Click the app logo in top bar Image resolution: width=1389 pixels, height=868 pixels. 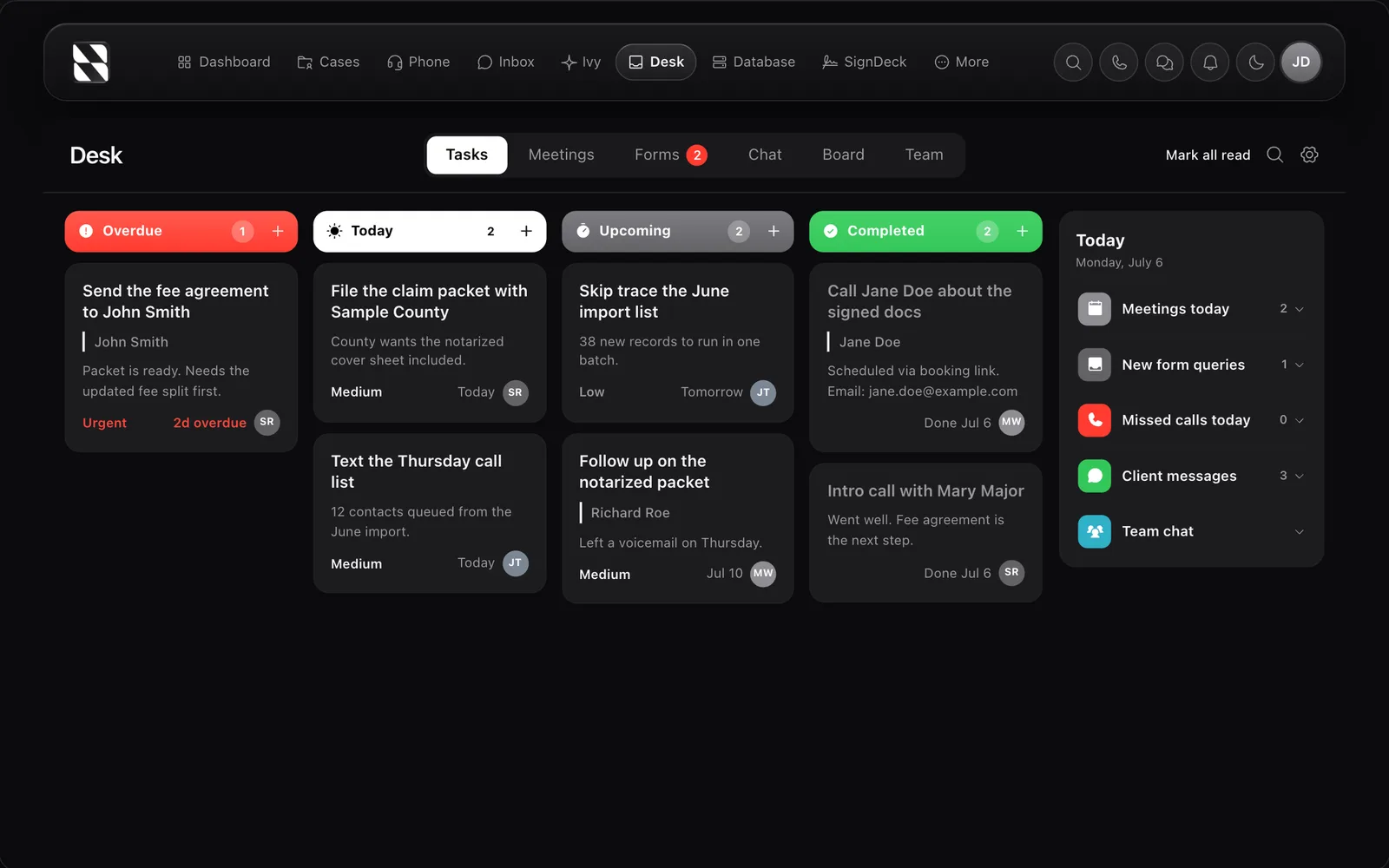point(90,62)
